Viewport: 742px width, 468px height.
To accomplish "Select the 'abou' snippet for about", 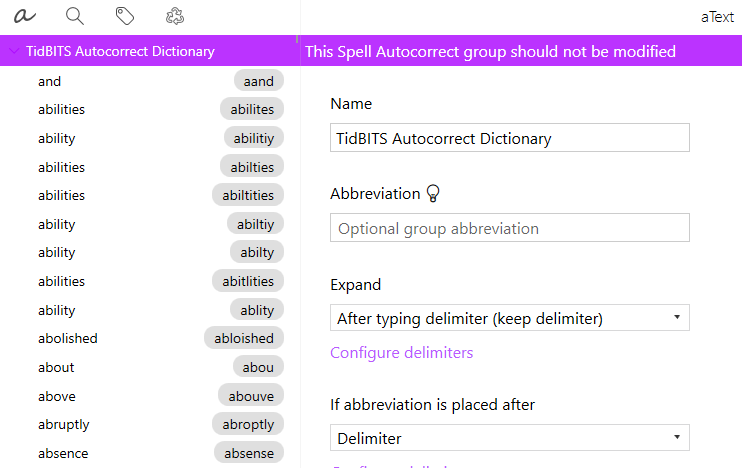I will click(x=258, y=367).
